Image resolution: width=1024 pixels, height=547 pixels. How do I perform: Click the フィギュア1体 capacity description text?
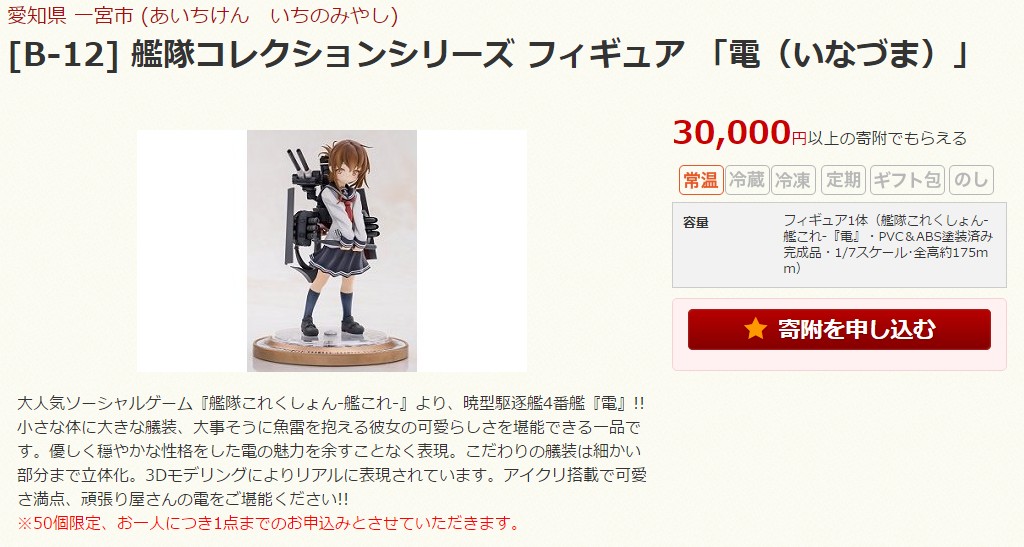pos(888,244)
